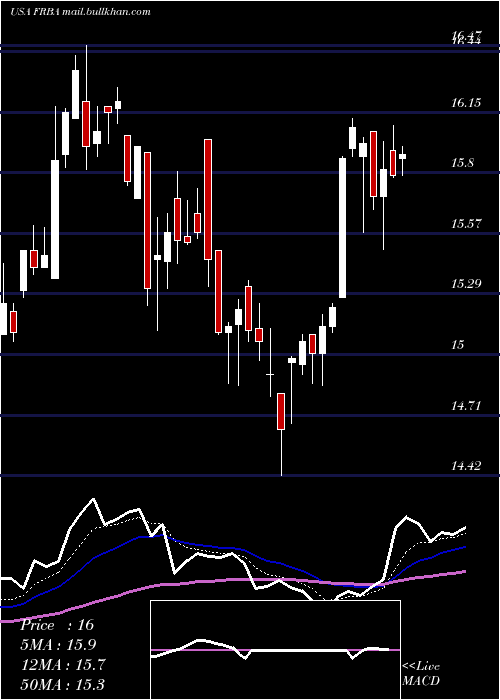This screenshot has height=700, width=500.
Task: Click the USA FRBA mail.bullkhan.com header text
Action: (80, 12)
